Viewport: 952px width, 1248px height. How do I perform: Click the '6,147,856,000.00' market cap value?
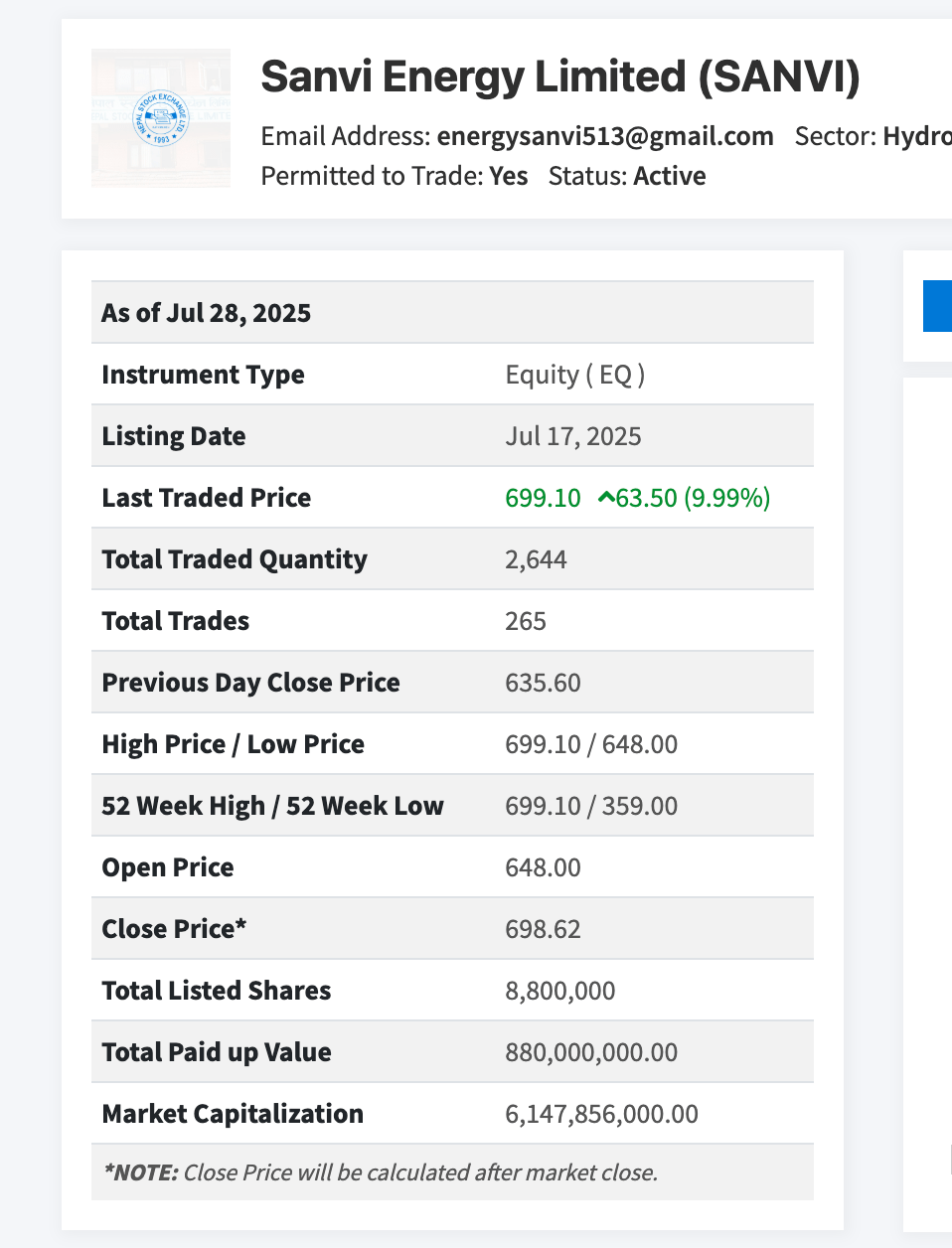602,1114
